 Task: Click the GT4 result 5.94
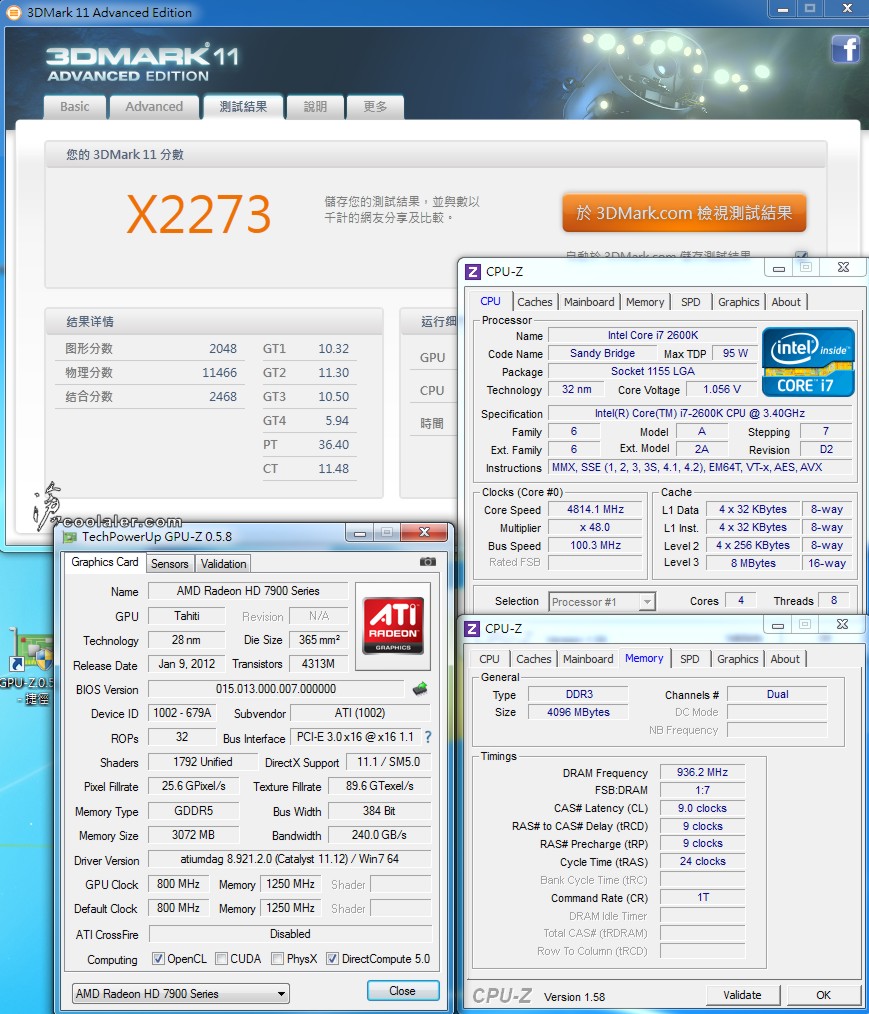click(x=337, y=420)
